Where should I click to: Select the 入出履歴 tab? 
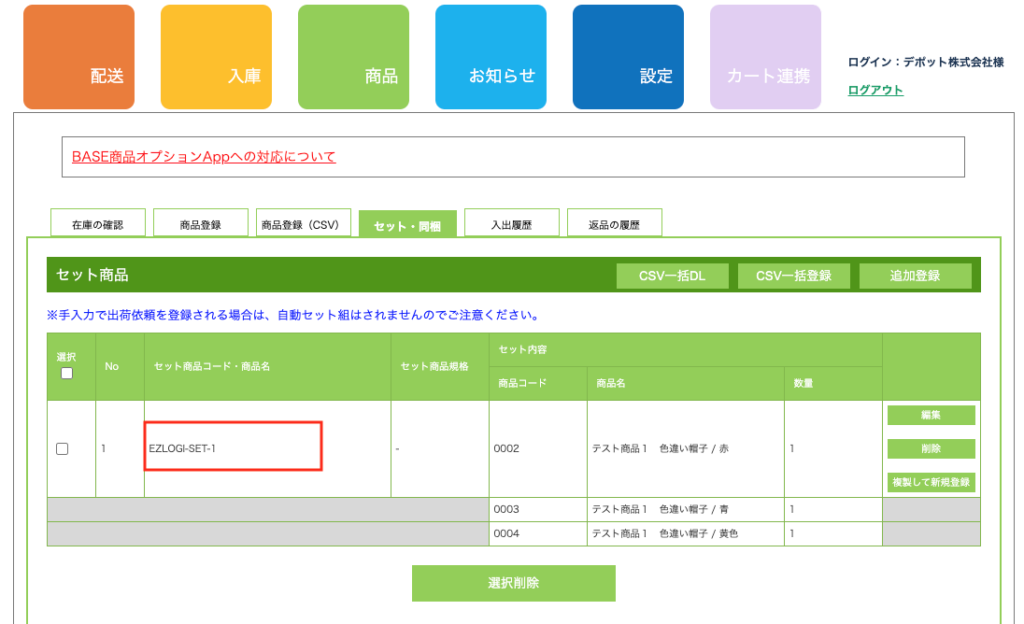(511, 225)
